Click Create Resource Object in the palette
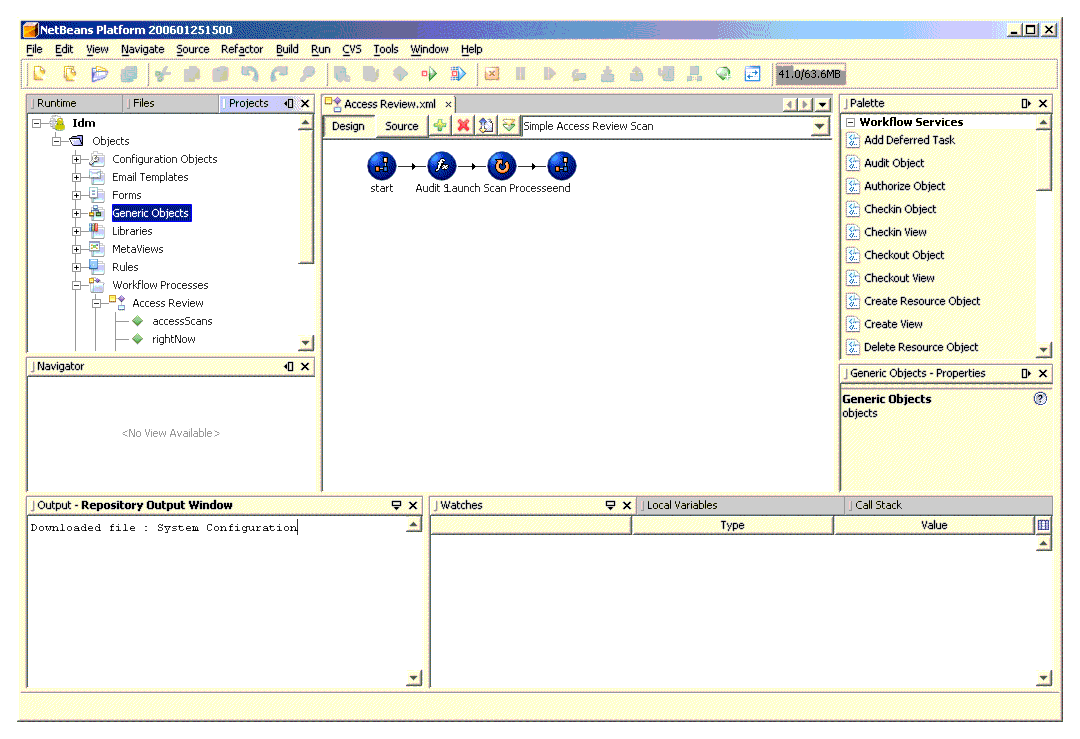 pyautogui.click(x=922, y=301)
